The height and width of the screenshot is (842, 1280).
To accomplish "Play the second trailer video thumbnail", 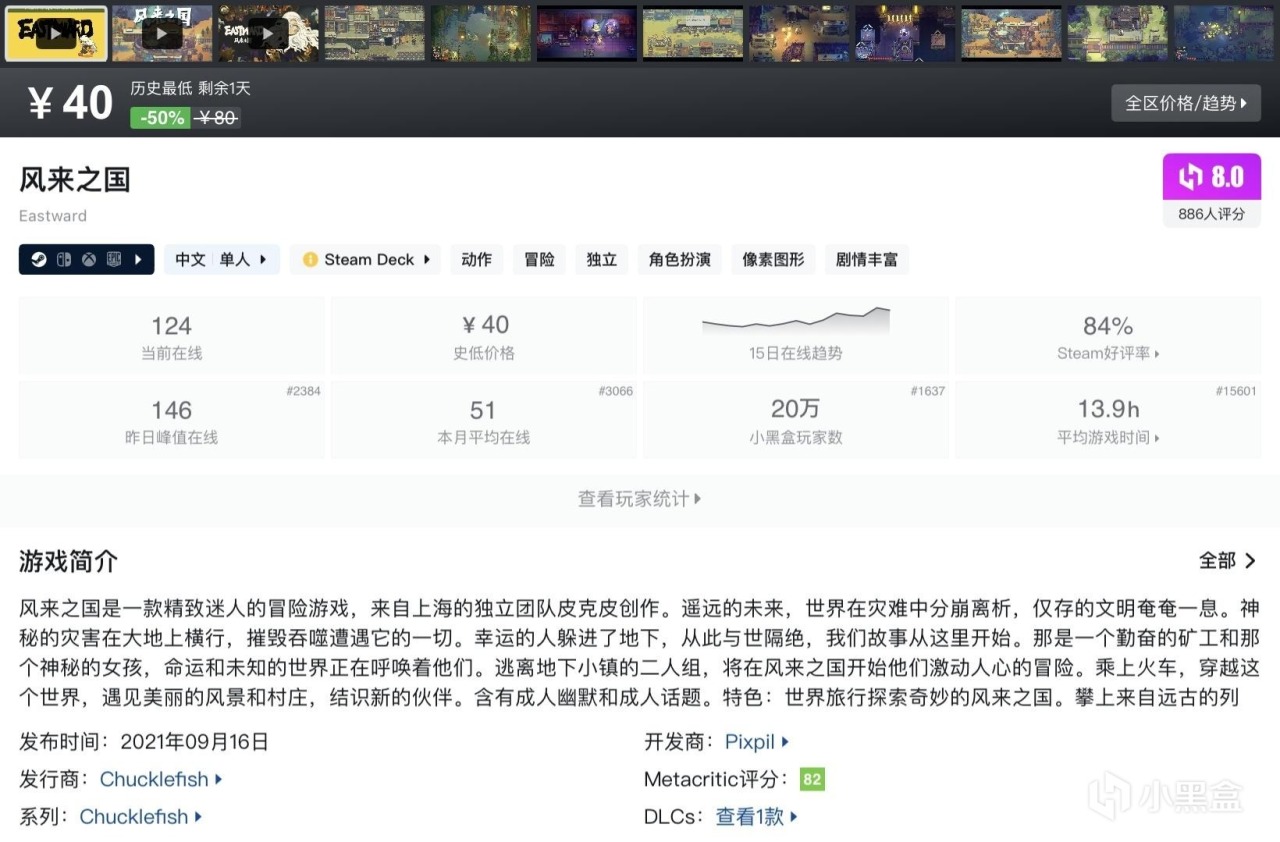I will (x=162, y=33).
